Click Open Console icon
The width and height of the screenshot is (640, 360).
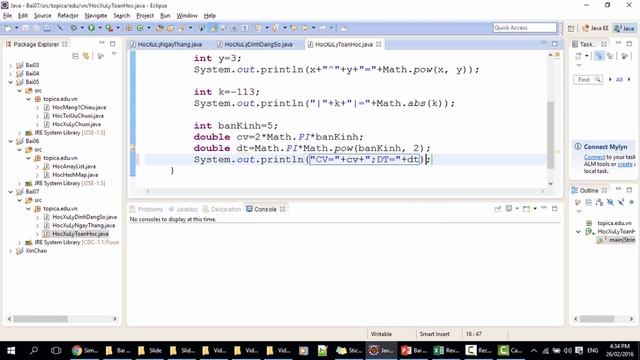(x=527, y=209)
